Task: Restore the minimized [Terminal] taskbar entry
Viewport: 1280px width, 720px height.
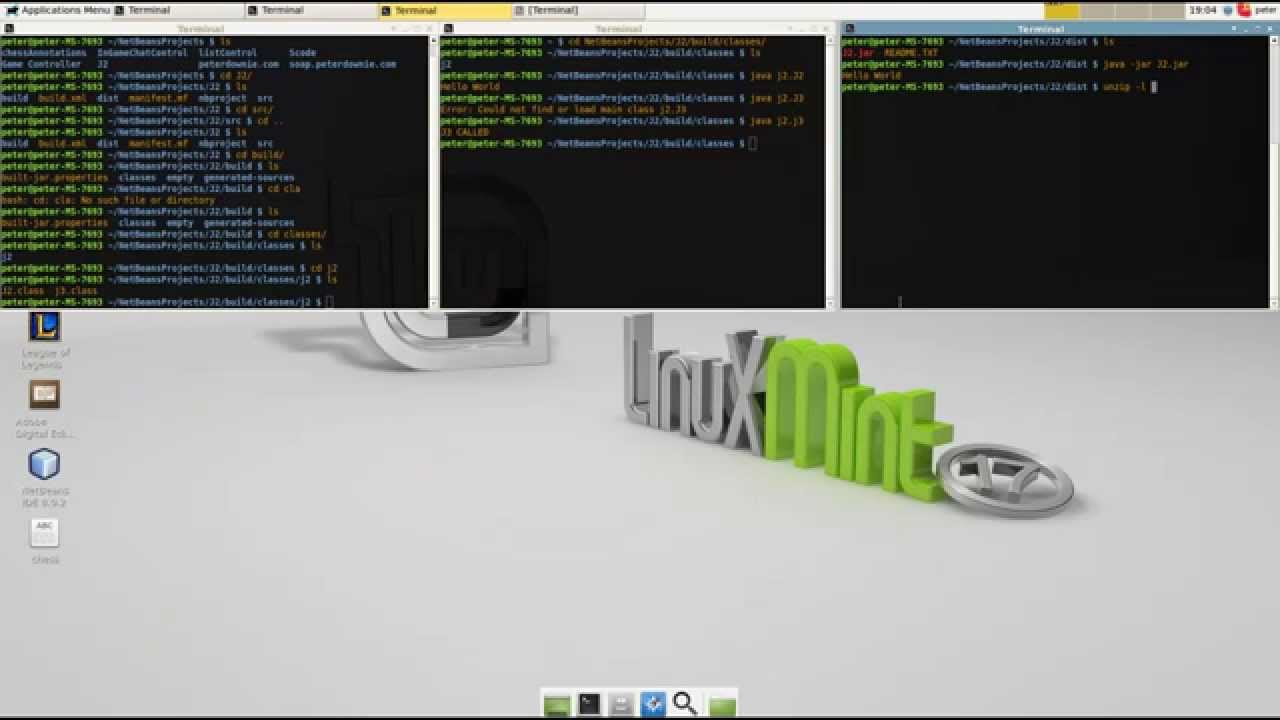Action: (x=578, y=10)
